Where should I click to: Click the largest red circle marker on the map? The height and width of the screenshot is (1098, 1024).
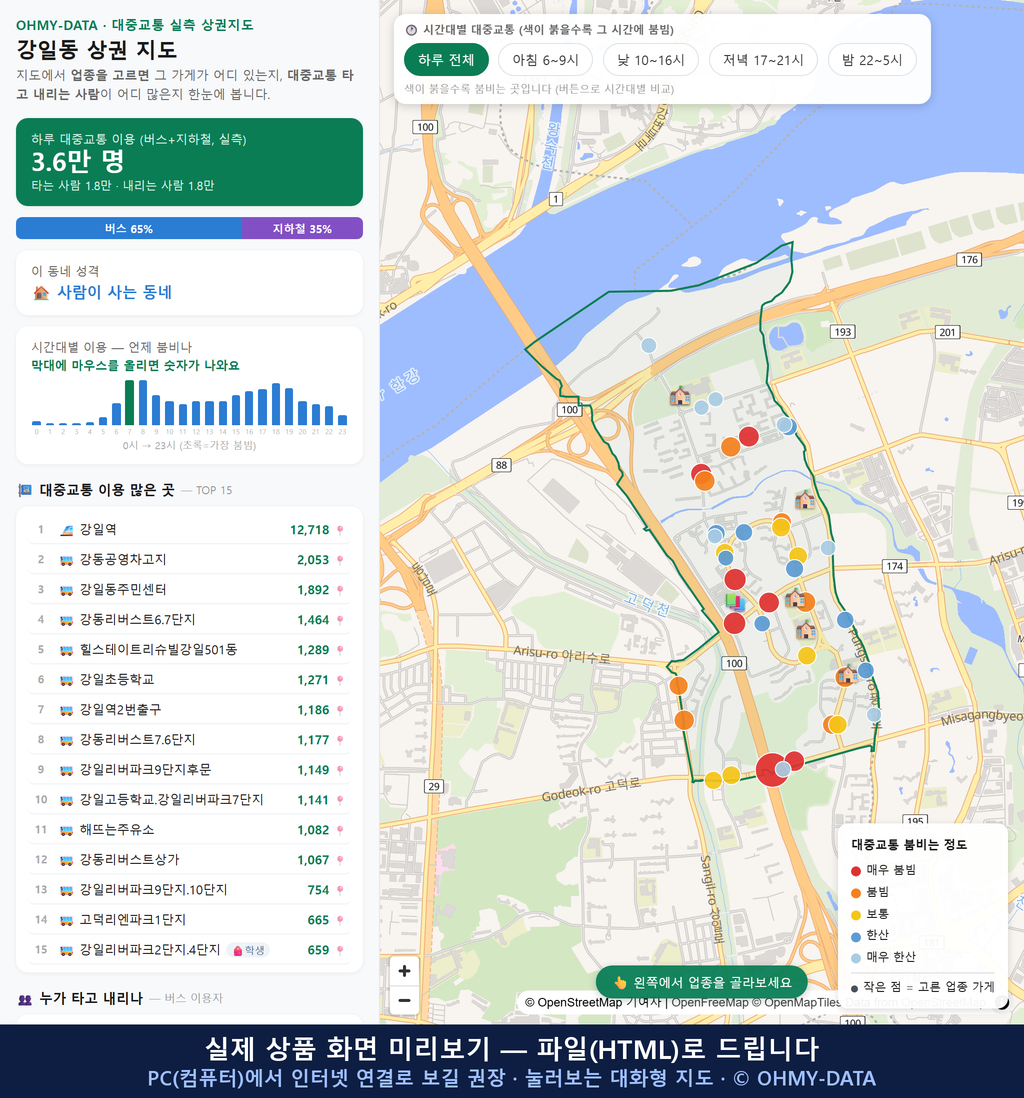click(x=771, y=770)
